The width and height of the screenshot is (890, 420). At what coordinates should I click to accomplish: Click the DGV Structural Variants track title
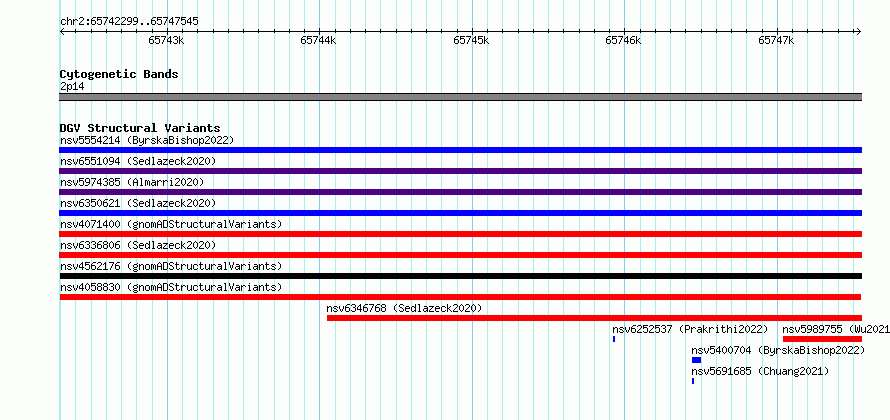tap(140, 128)
